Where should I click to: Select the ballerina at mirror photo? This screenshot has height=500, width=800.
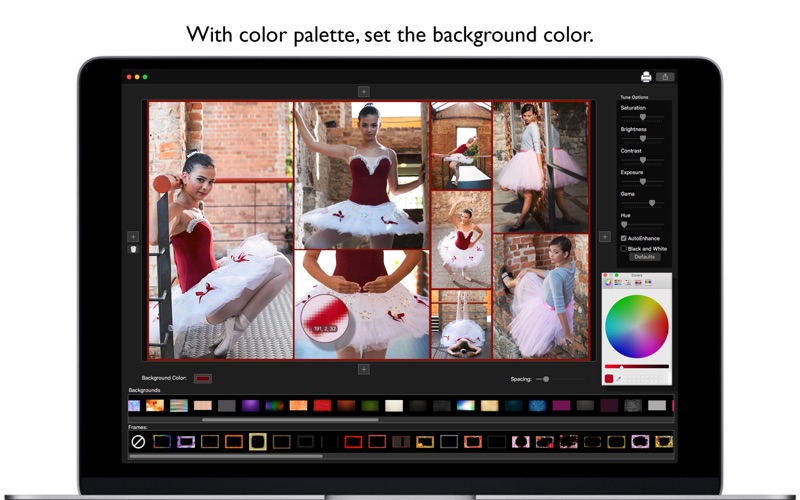click(541, 167)
